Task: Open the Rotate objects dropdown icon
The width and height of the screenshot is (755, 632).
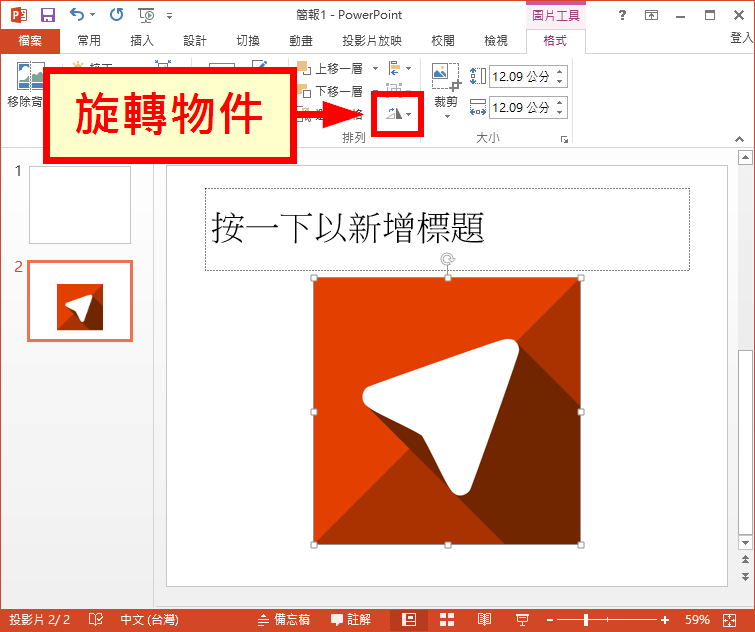Action: pos(398,114)
